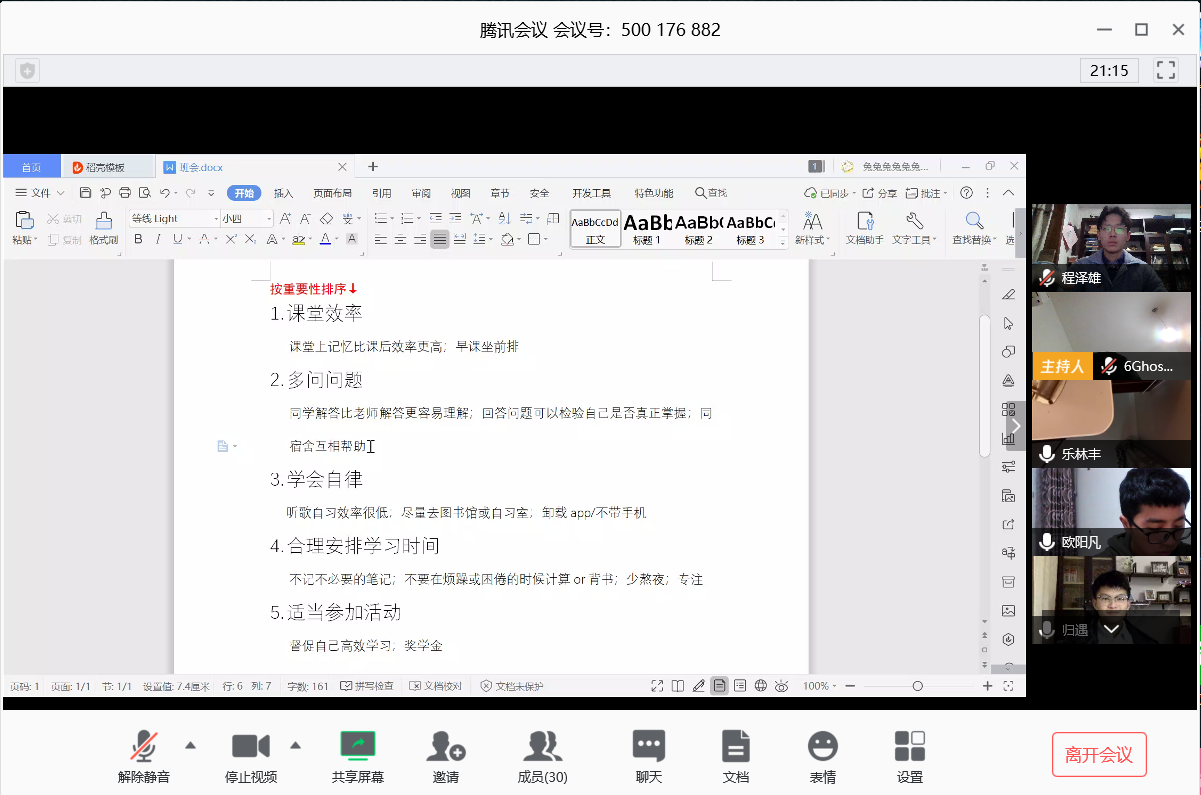The height and width of the screenshot is (795, 1201).
Task: Collapse the participant video sidebar arrow
Action: 1015,427
